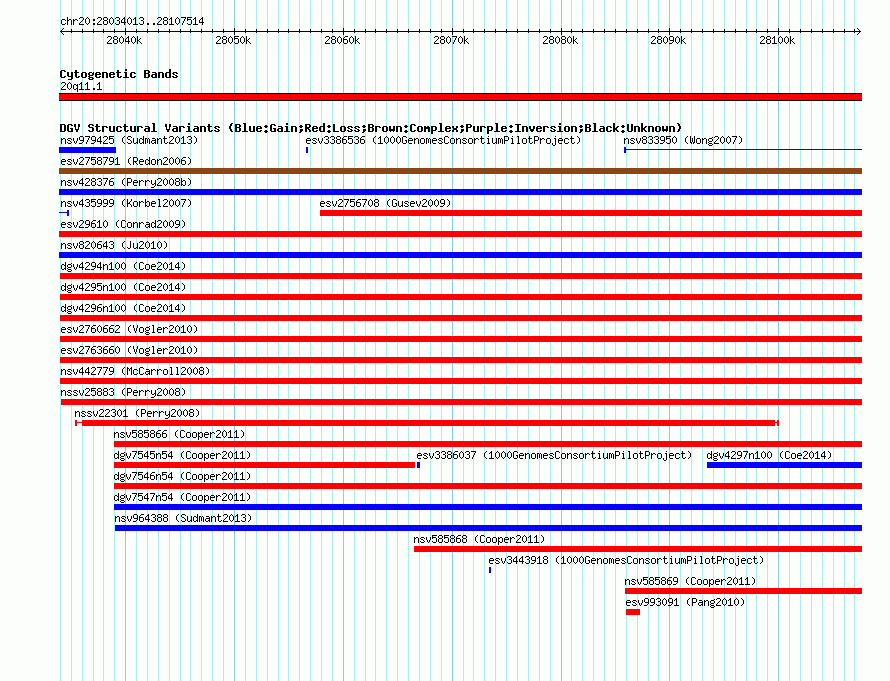This screenshot has height=681, width=890.
Task: Click dgv7546n54 (Cooper2011) label
Action: point(182,476)
